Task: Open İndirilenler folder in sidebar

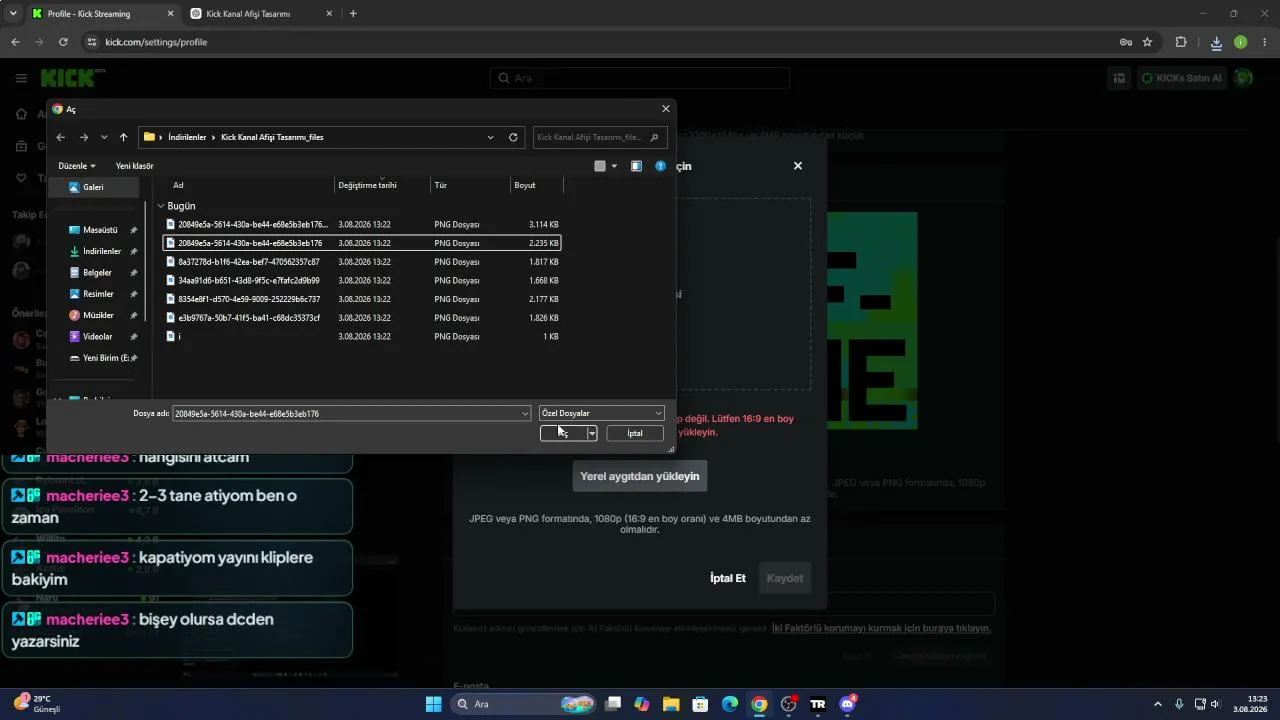Action: pyautogui.click(x=102, y=251)
